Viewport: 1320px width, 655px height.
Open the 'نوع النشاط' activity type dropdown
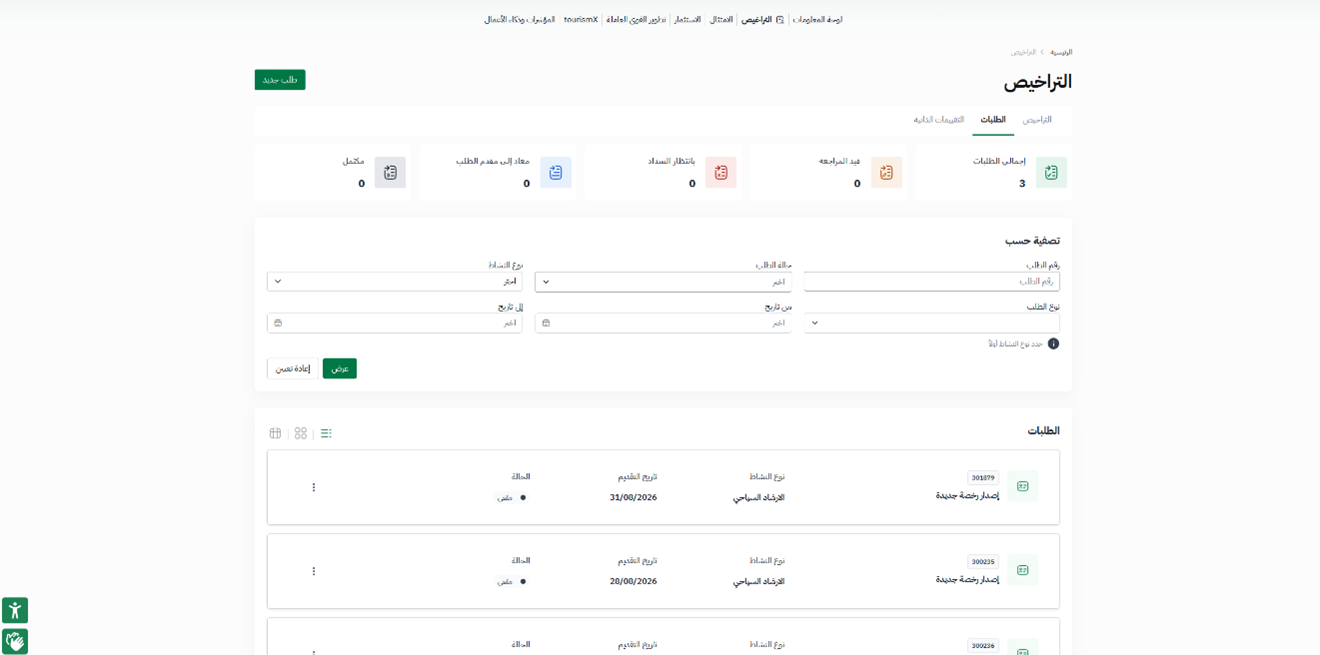click(x=395, y=282)
